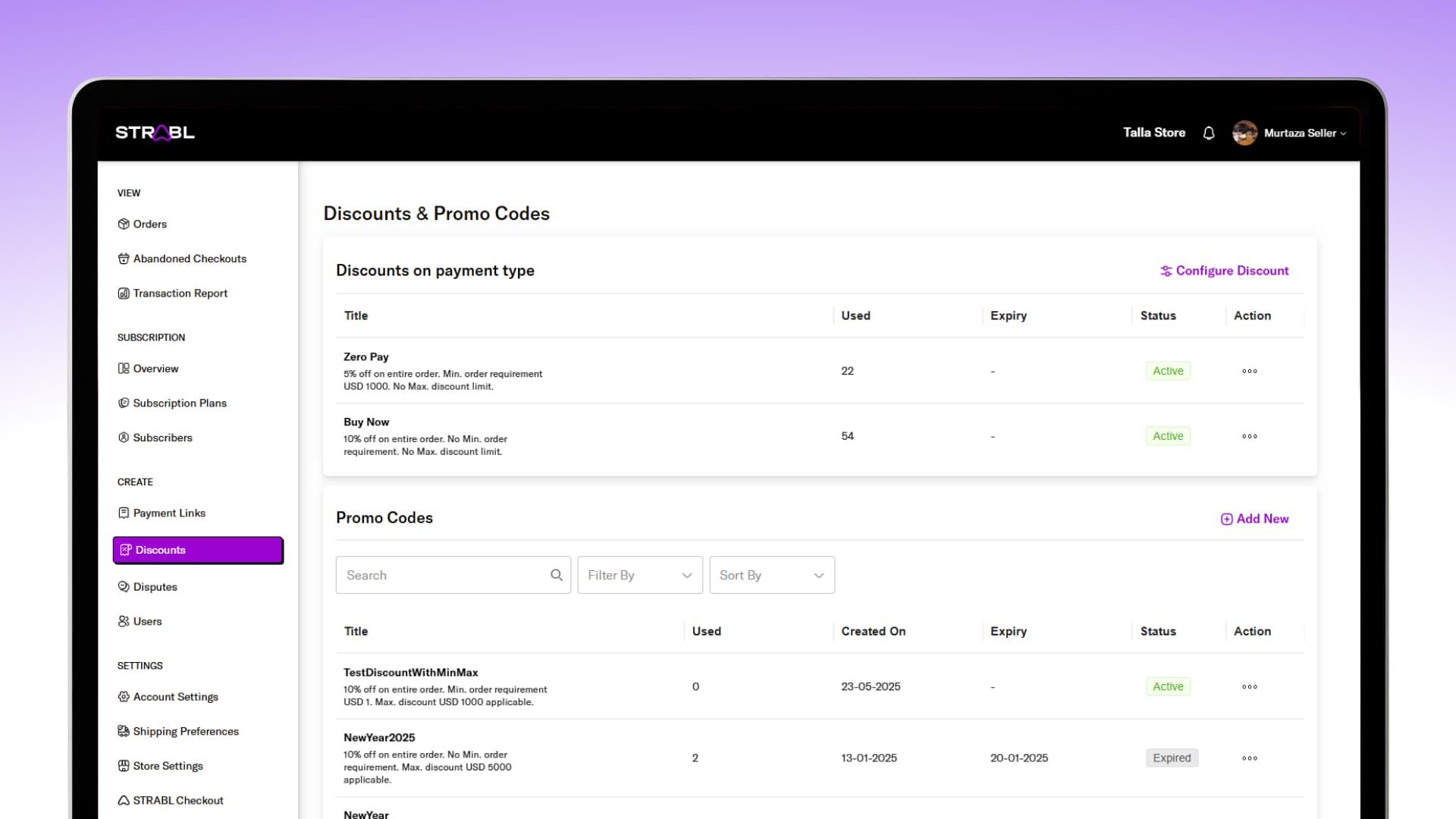This screenshot has height=819, width=1456.
Task: Open actions menu for Buy Now discount
Action: coord(1249,436)
